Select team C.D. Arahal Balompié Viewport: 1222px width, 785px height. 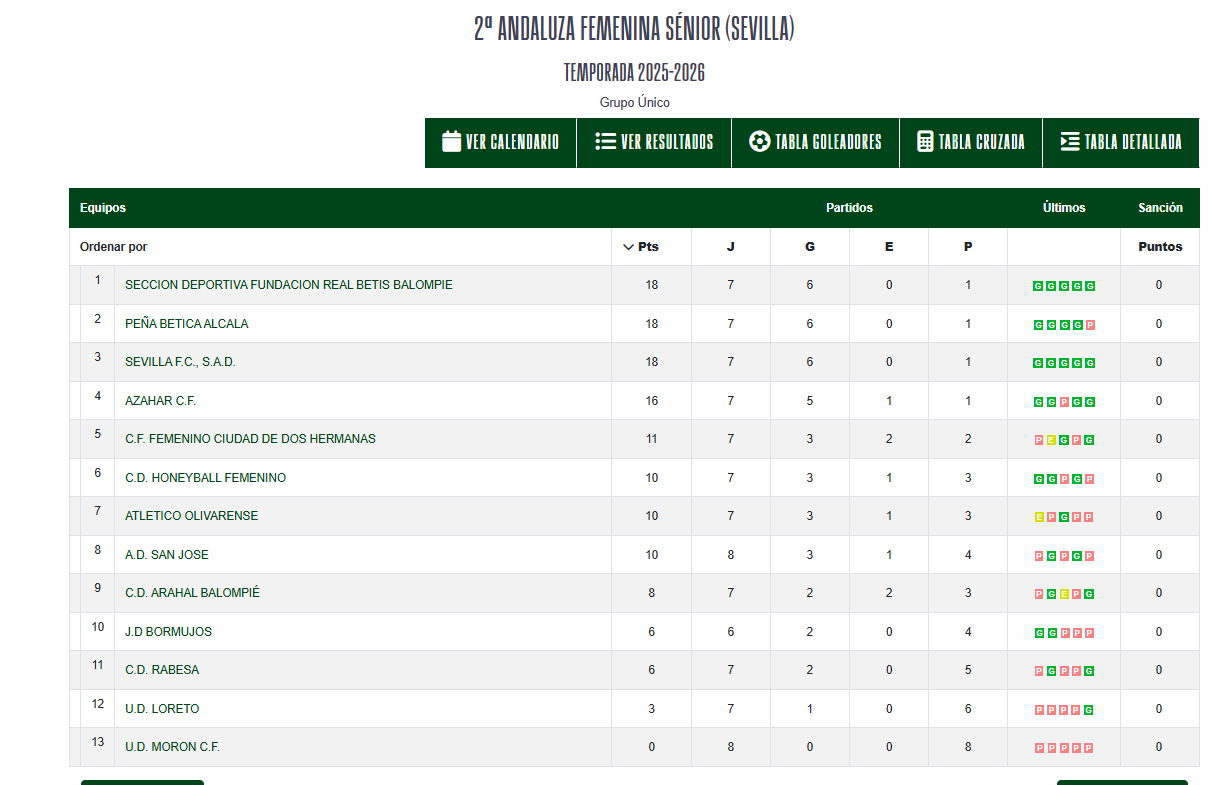pos(192,593)
